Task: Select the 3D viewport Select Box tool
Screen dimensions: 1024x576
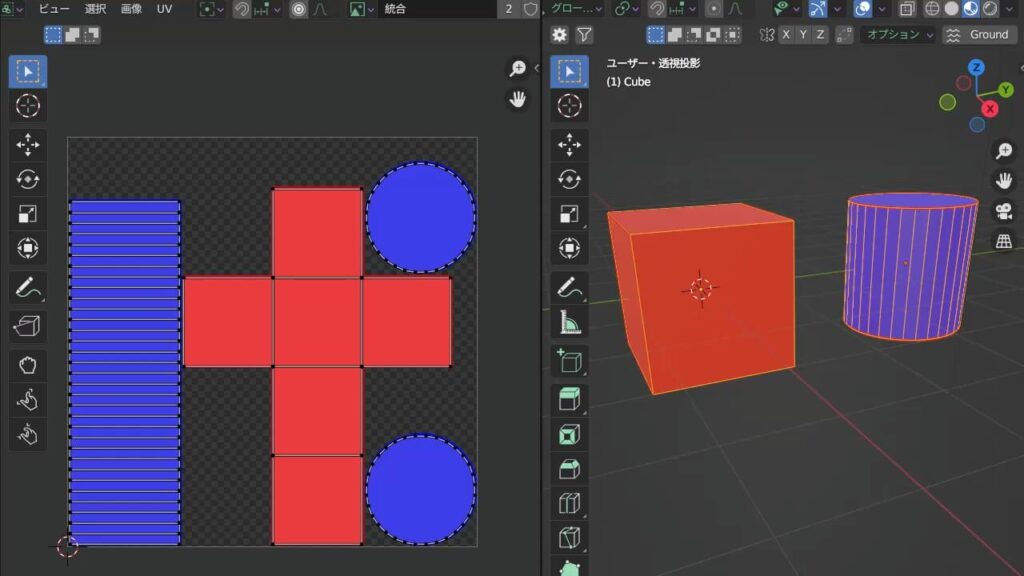Action: 569,71
